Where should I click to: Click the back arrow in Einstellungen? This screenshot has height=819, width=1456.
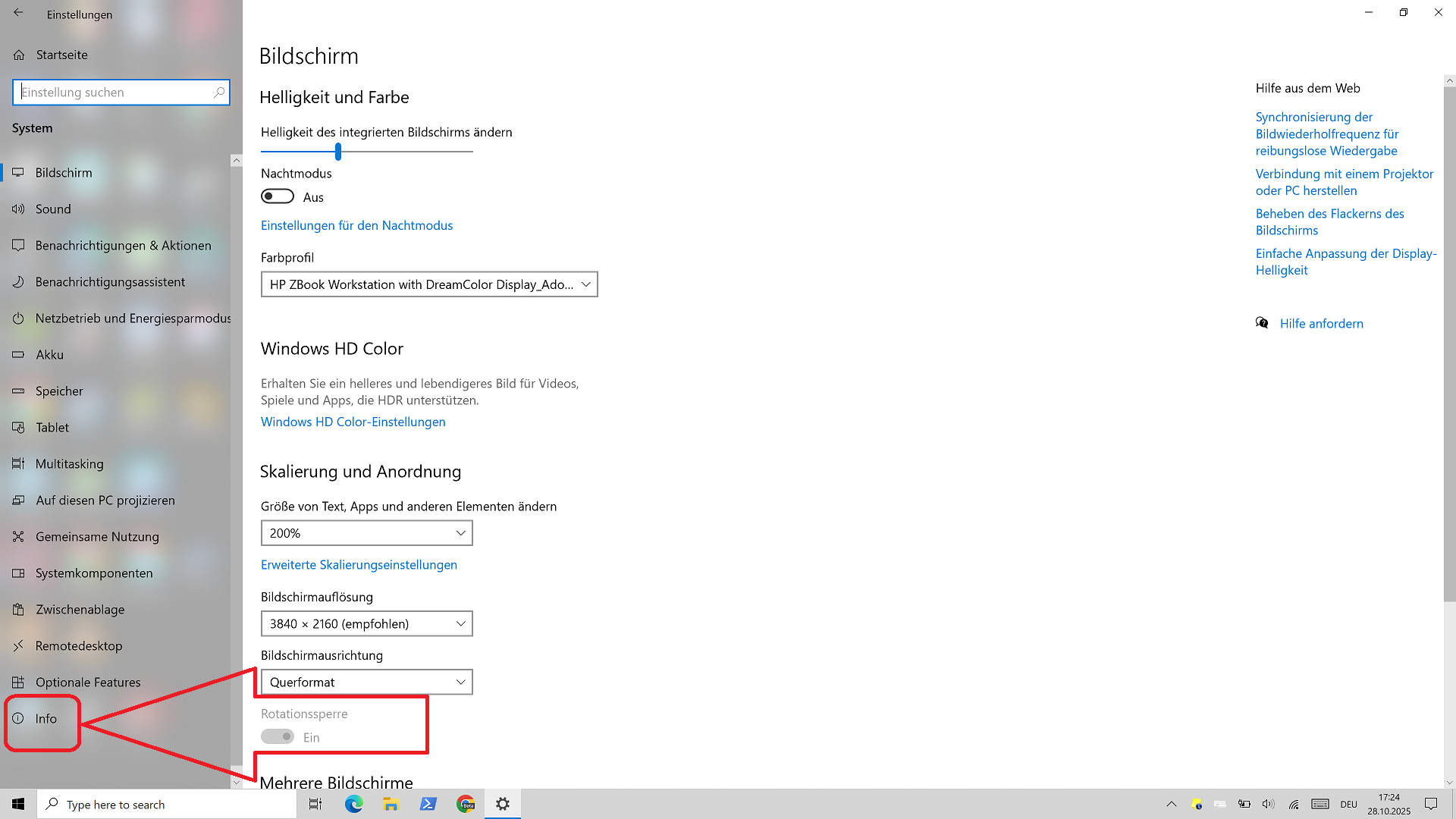coord(18,13)
